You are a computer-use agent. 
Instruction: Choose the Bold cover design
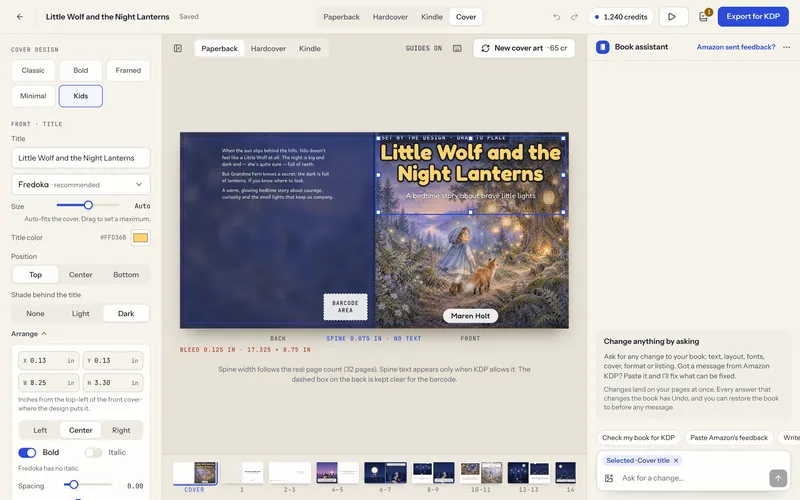[81, 70]
